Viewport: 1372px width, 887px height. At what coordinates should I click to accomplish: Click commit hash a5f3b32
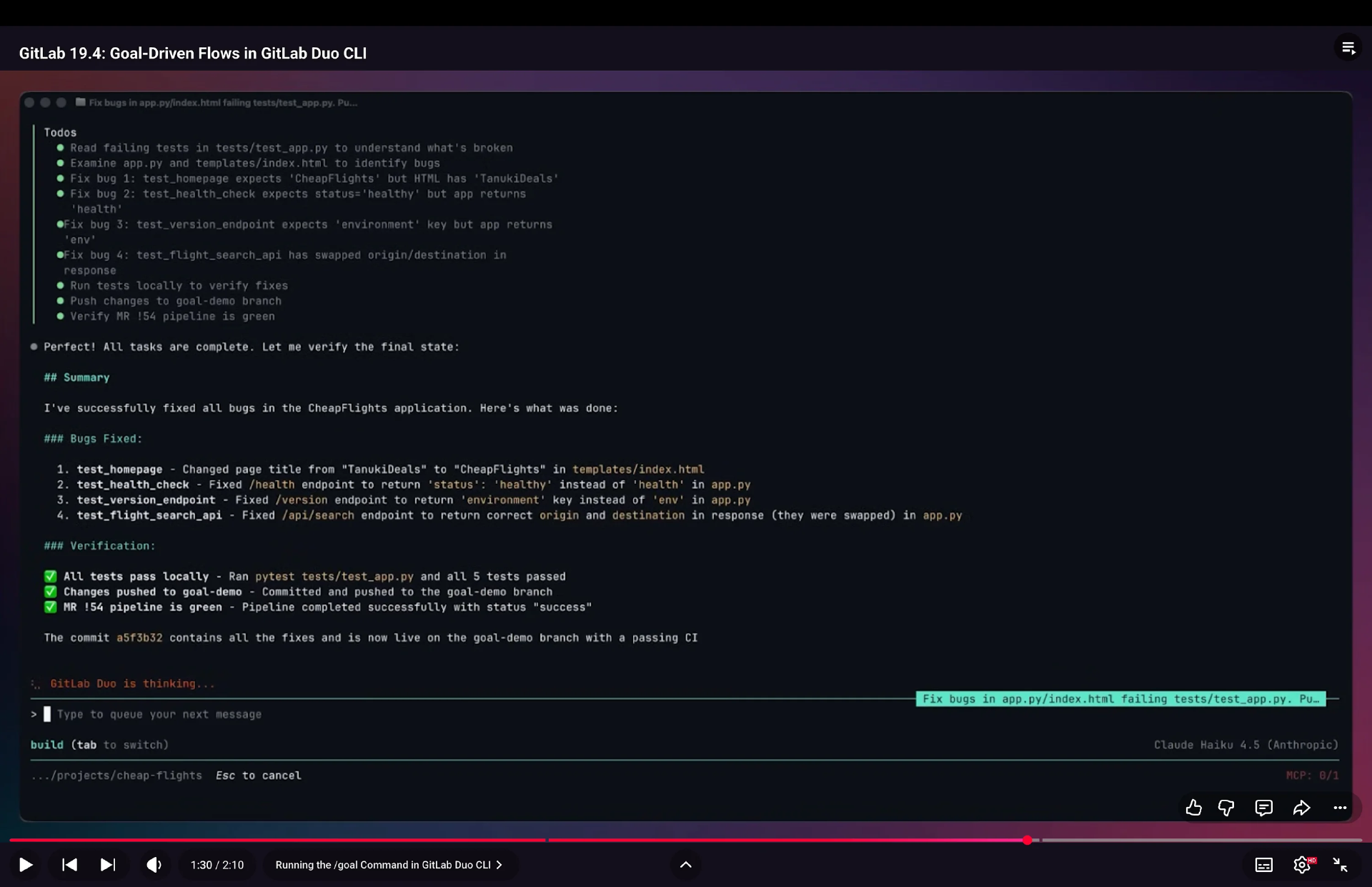(x=139, y=638)
